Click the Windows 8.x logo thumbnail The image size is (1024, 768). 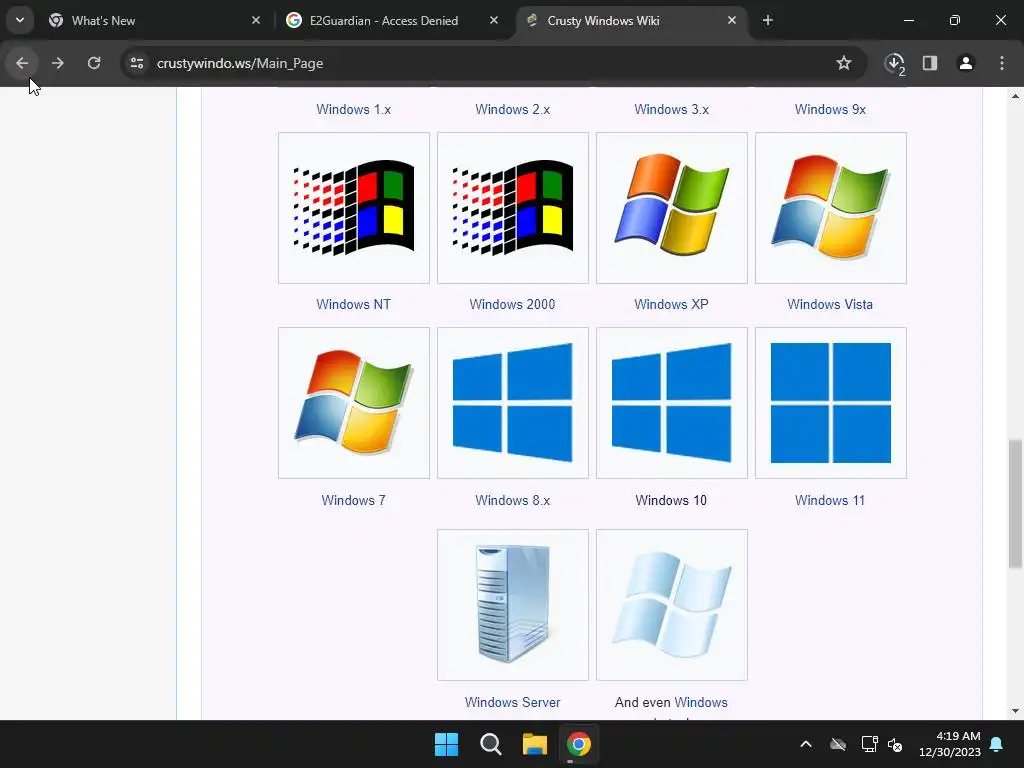coord(513,403)
